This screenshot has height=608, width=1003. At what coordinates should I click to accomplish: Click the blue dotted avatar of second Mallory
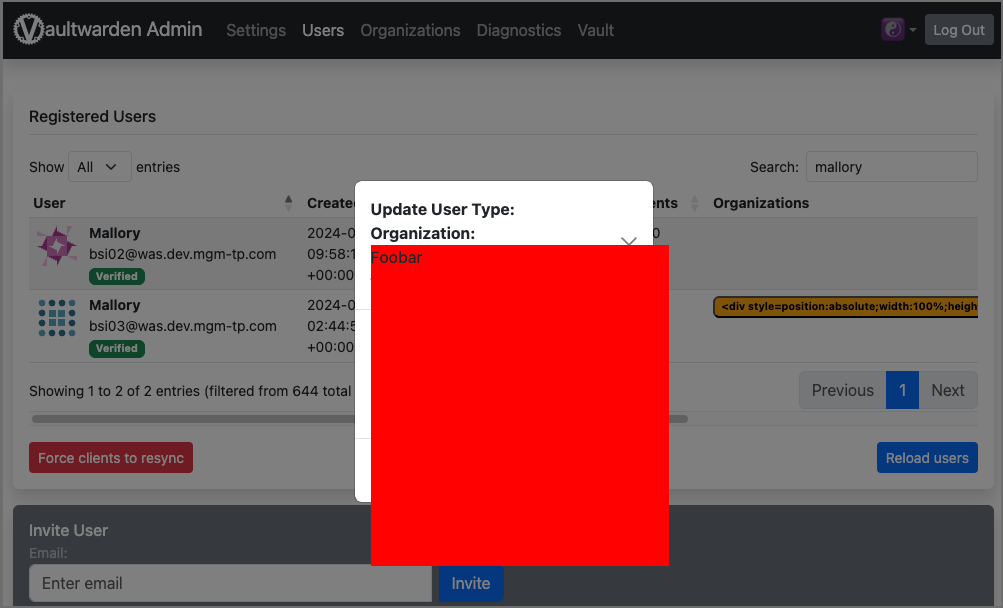tap(57, 318)
